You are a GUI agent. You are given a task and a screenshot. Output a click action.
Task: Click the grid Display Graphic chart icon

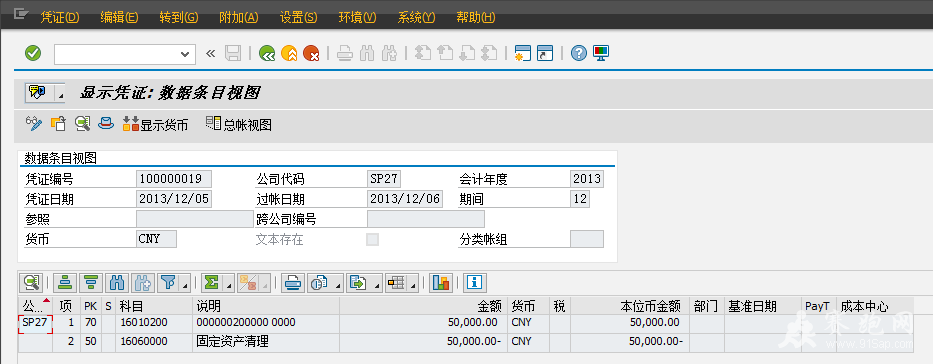click(x=441, y=283)
